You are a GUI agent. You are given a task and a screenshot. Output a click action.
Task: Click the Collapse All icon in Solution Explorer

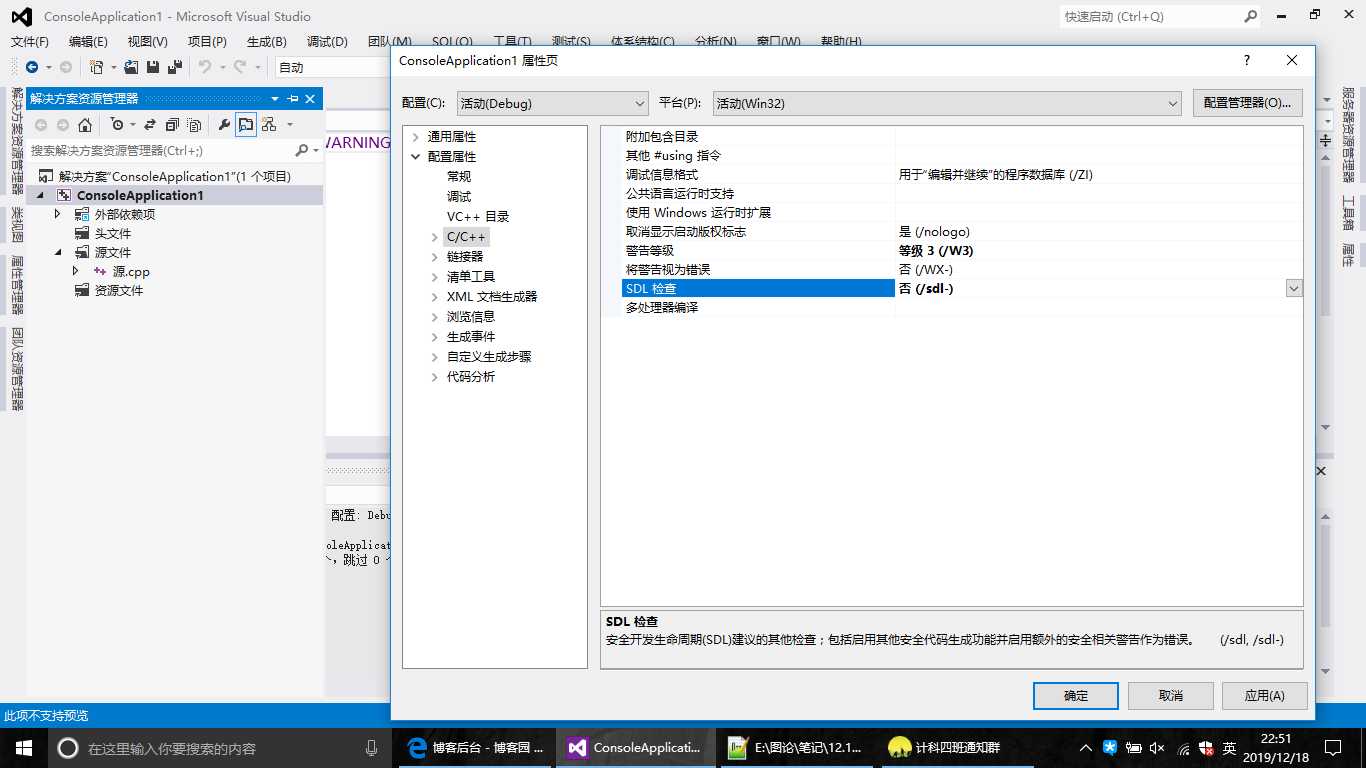tap(172, 125)
